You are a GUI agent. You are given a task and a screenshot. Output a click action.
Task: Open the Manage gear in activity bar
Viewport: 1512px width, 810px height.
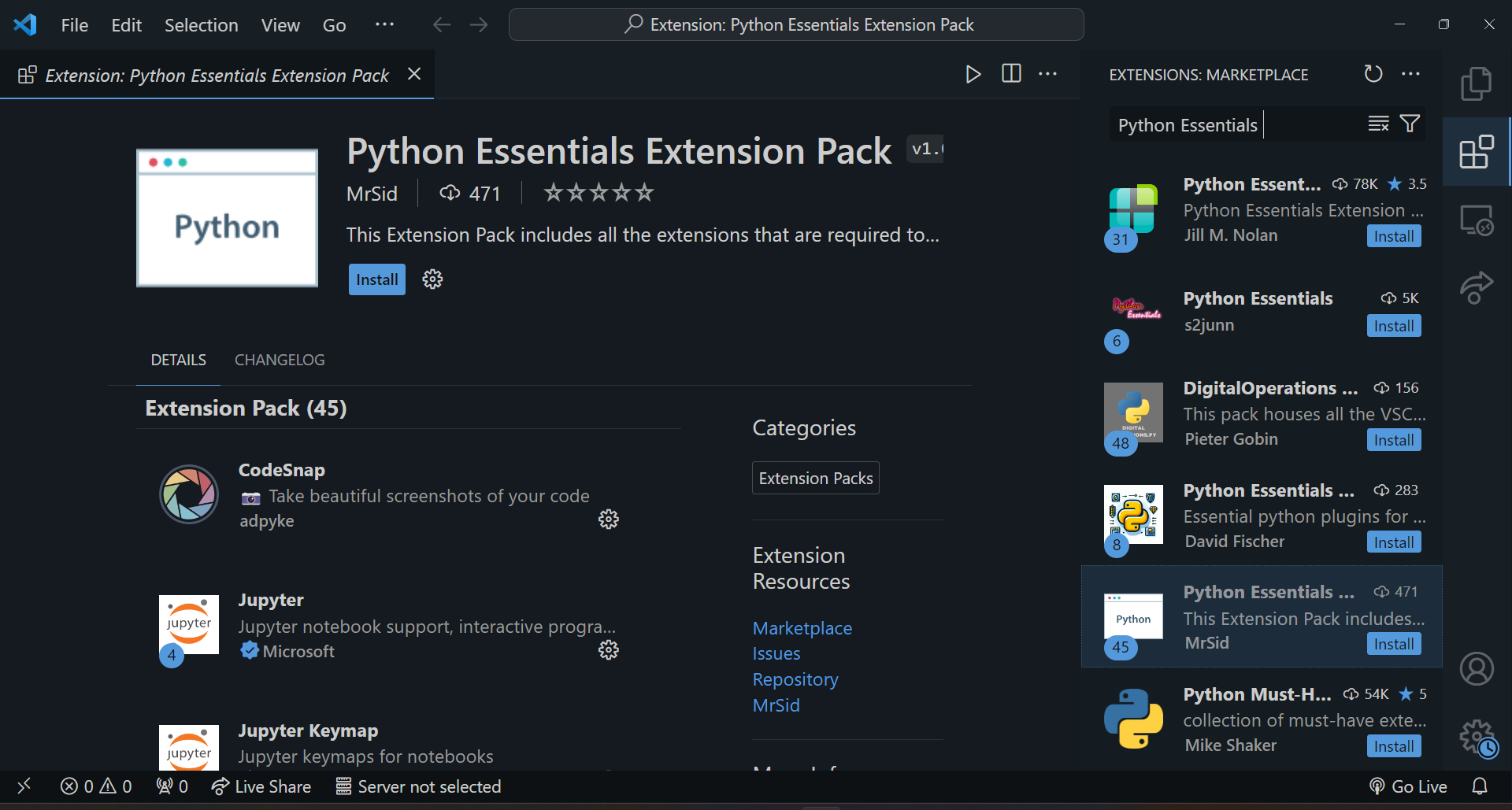1478,738
